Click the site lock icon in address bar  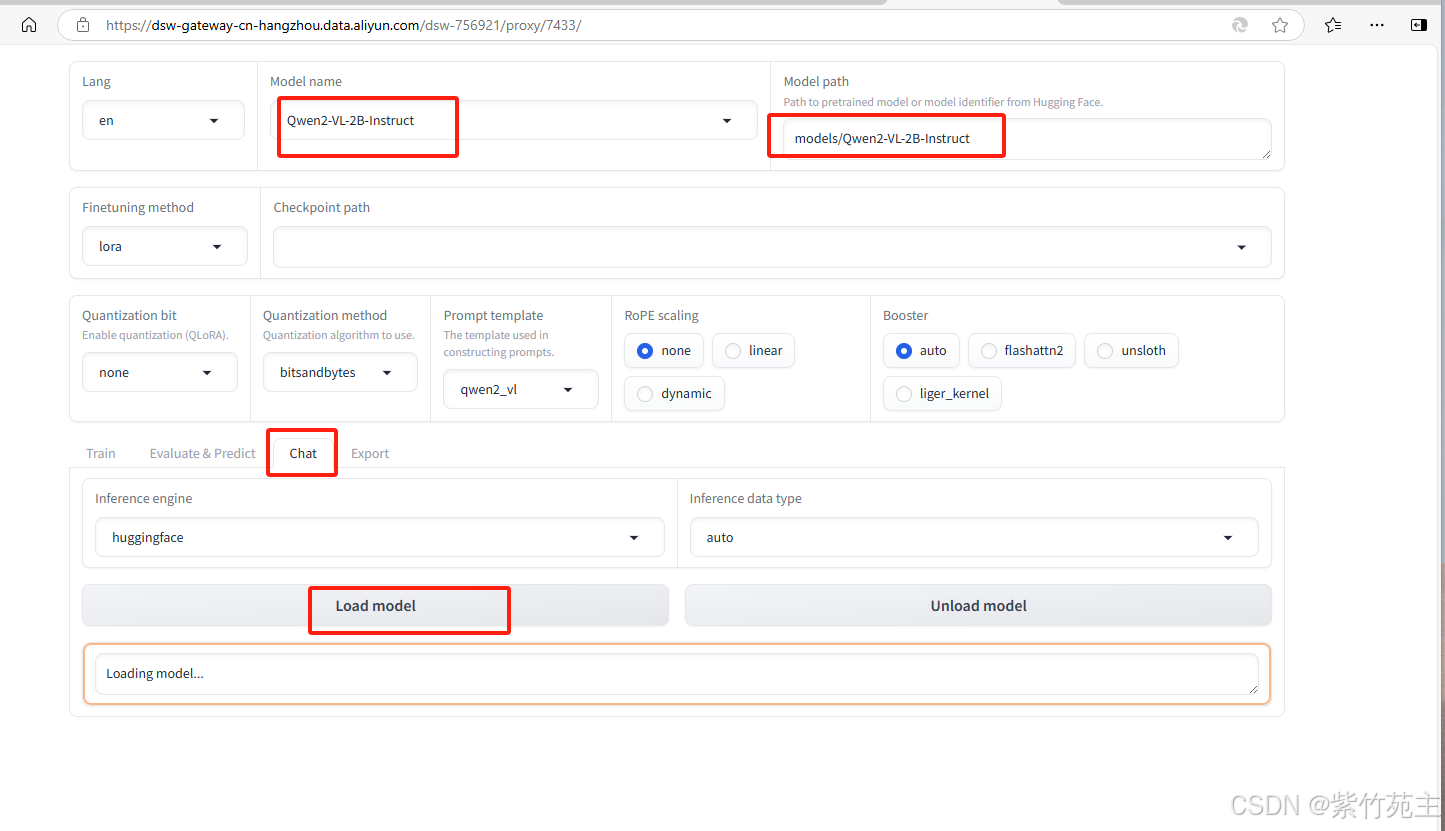tap(83, 25)
